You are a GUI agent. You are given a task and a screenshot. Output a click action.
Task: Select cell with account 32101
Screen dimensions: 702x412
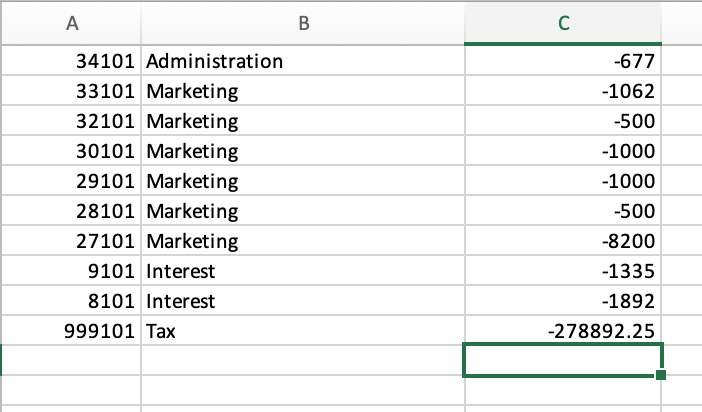72,120
